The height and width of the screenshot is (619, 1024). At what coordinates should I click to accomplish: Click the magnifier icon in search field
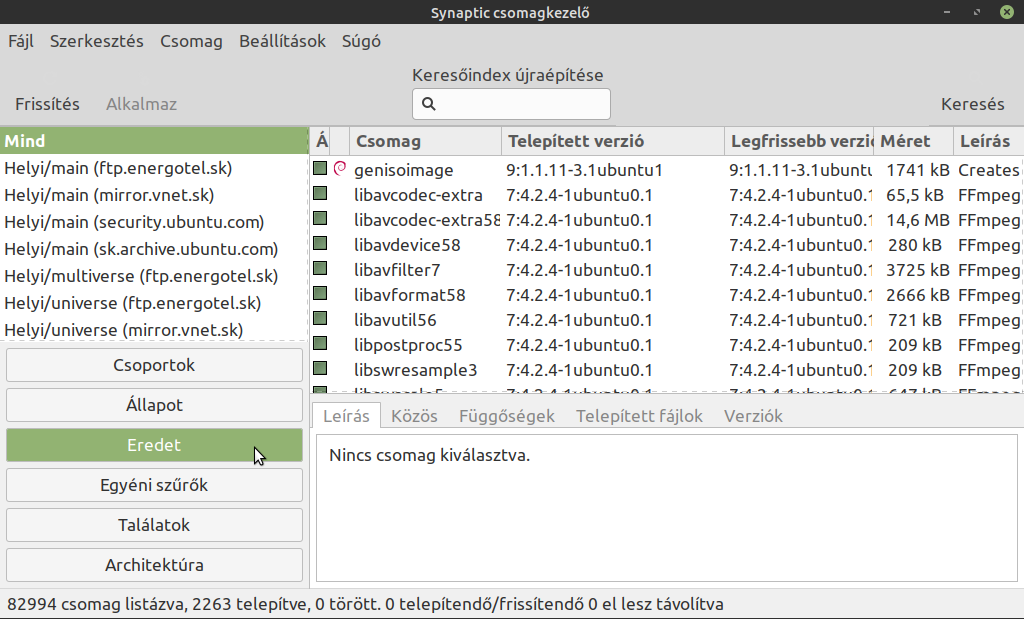[x=428, y=104]
